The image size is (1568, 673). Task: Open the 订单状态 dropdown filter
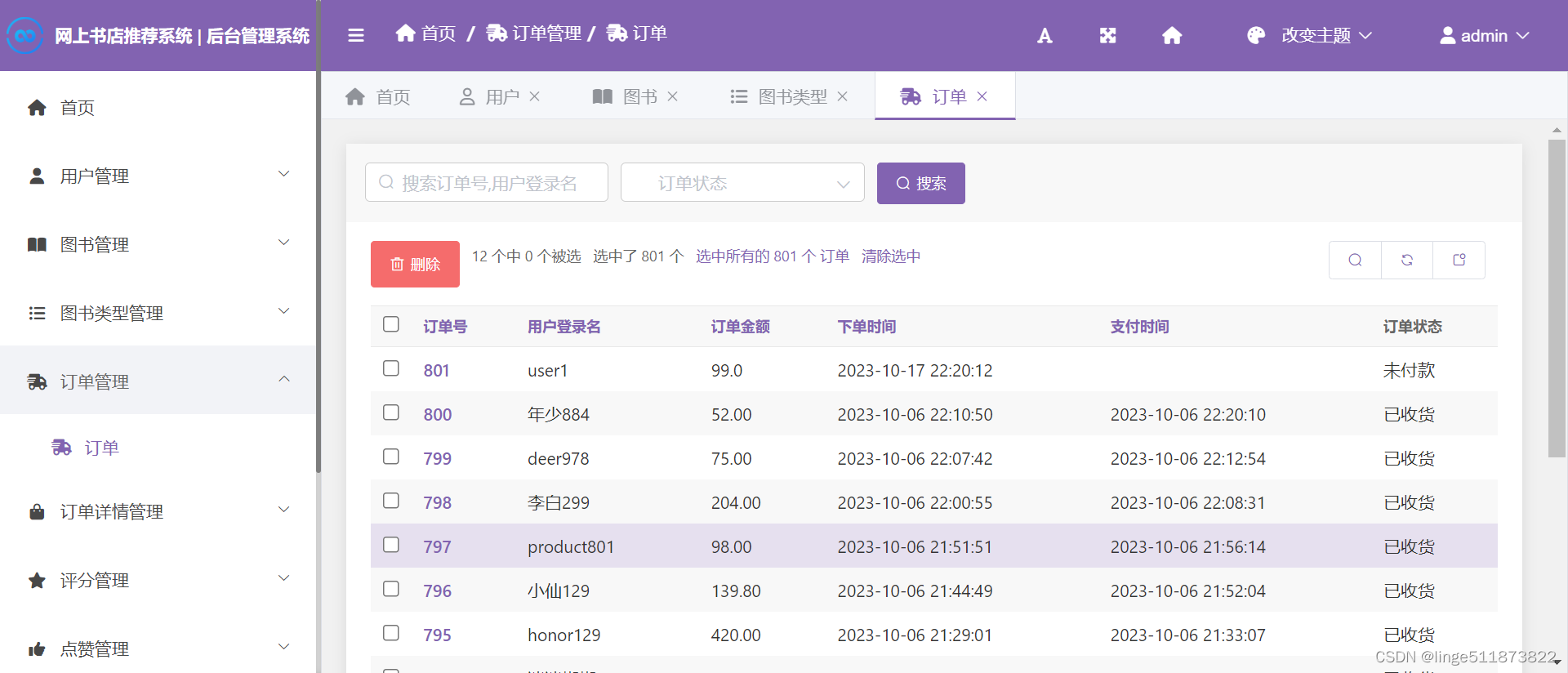point(742,182)
